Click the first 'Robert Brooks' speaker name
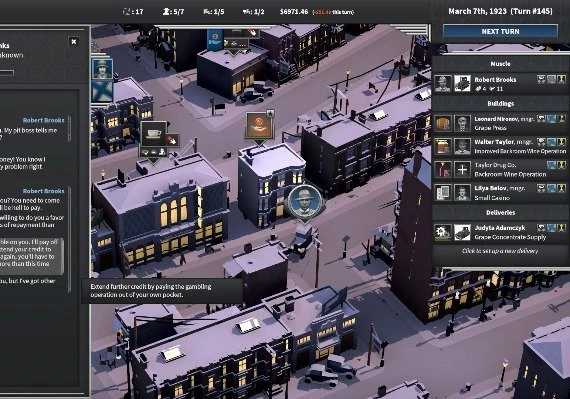570x399 pixels. click(43, 120)
